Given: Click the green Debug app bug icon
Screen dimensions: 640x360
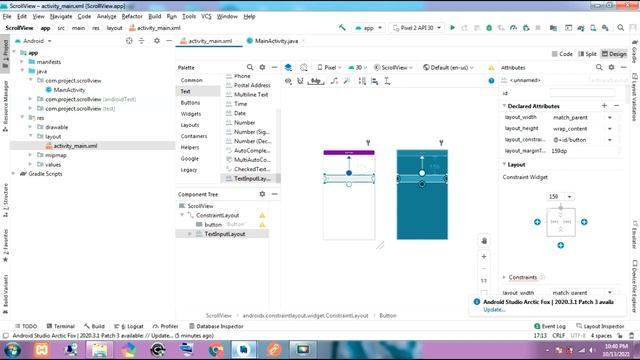Looking at the screenshot, I should point(489,28).
